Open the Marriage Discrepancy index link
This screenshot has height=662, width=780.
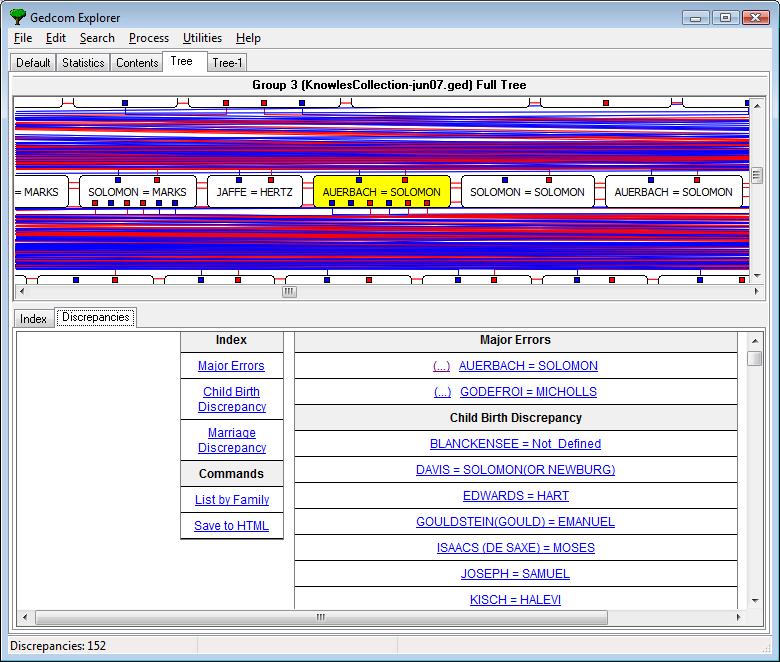[232, 440]
